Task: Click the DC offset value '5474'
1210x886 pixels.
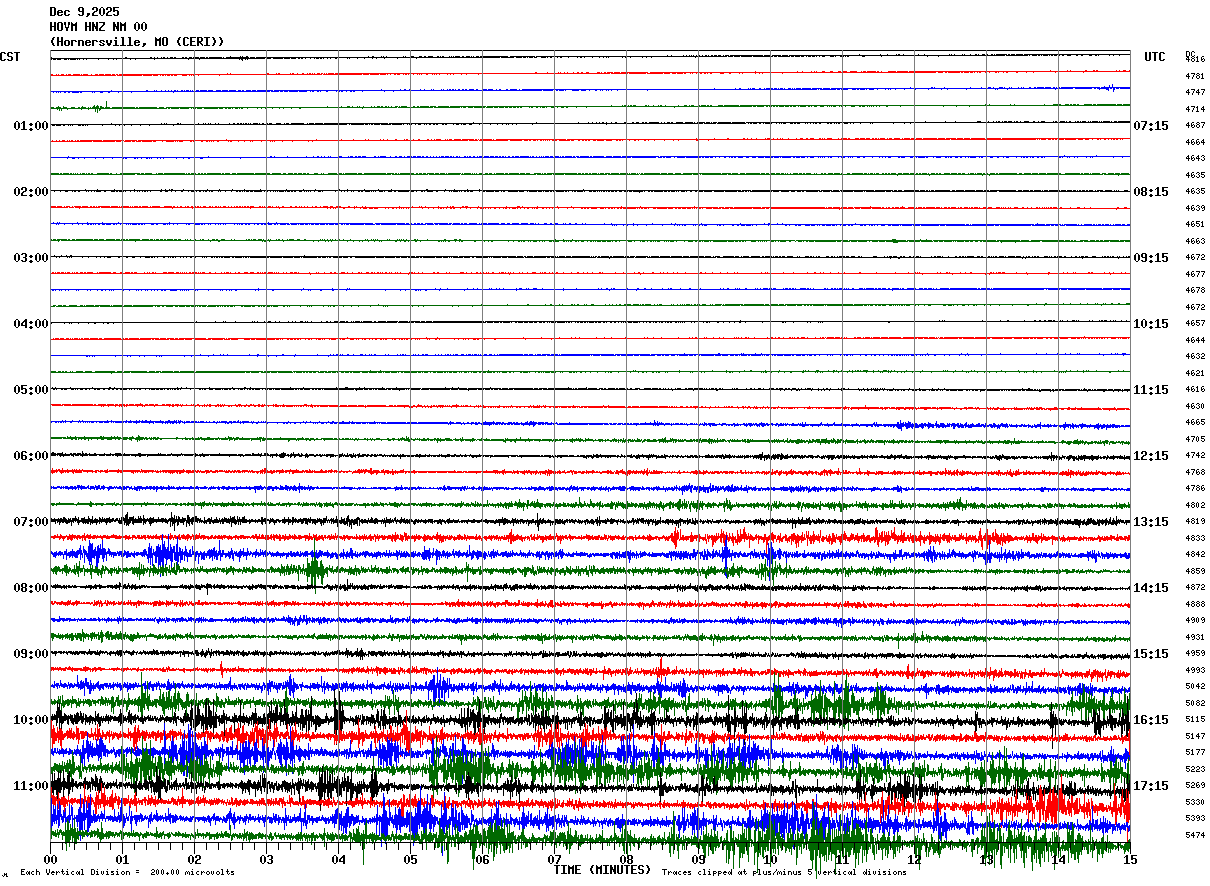Action: [1195, 835]
